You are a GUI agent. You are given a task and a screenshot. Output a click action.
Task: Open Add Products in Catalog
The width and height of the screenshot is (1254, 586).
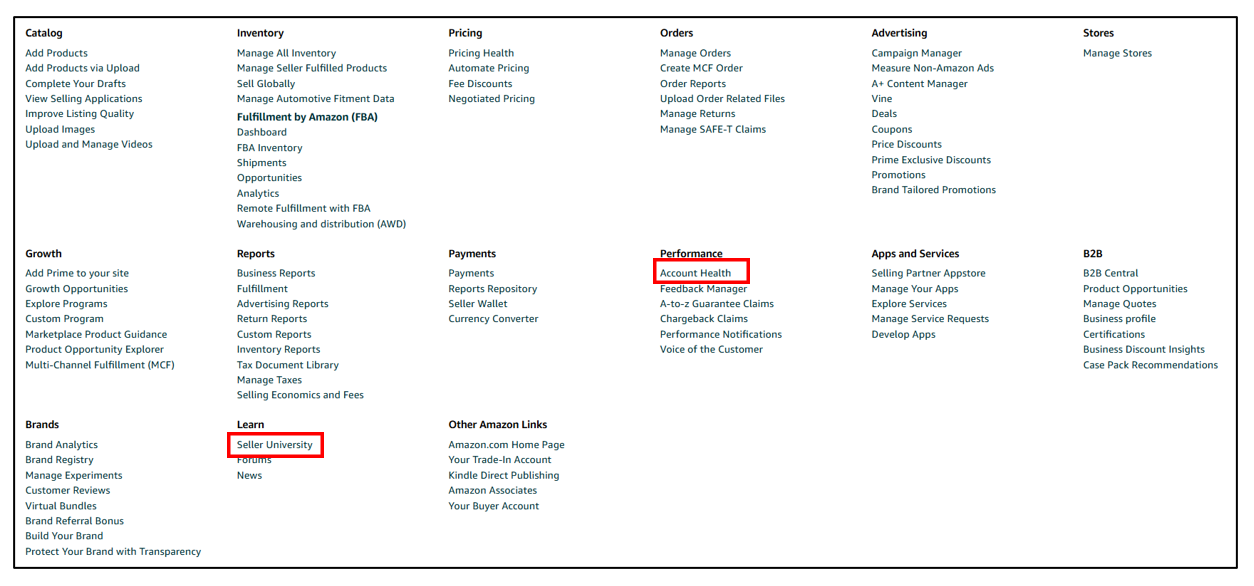[x=56, y=53]
